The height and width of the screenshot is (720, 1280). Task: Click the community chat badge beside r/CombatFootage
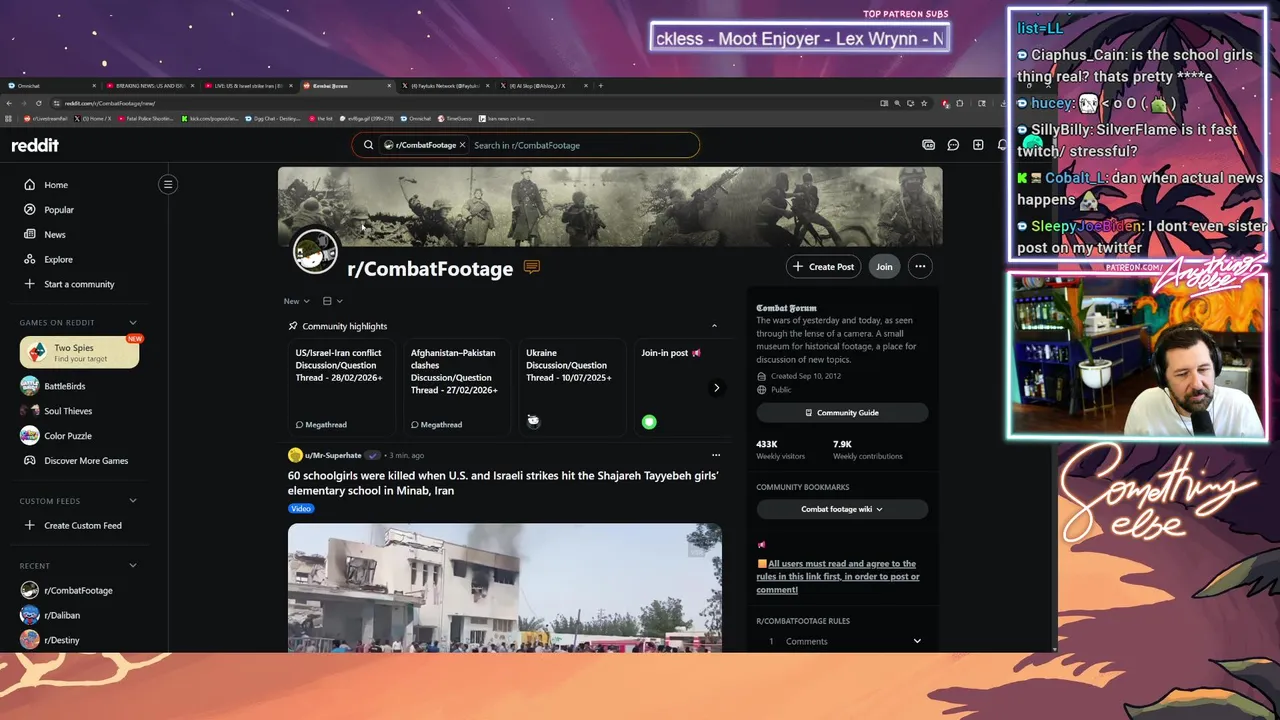pyautogui.click(x=532, y=267)
